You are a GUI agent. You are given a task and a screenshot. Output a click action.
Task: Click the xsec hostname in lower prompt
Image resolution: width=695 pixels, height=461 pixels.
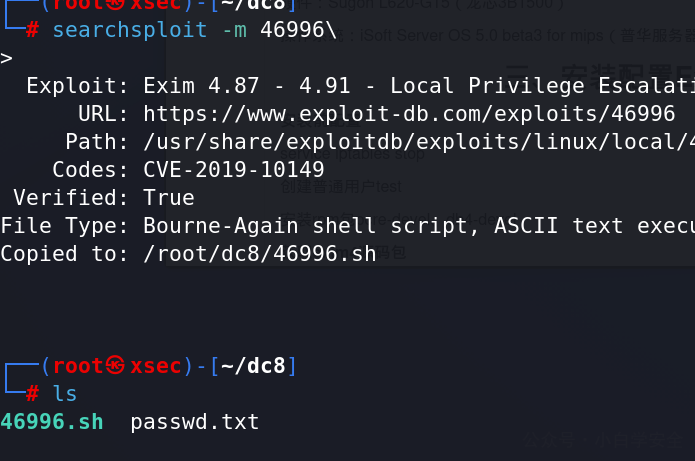click(x=156, y=366)
